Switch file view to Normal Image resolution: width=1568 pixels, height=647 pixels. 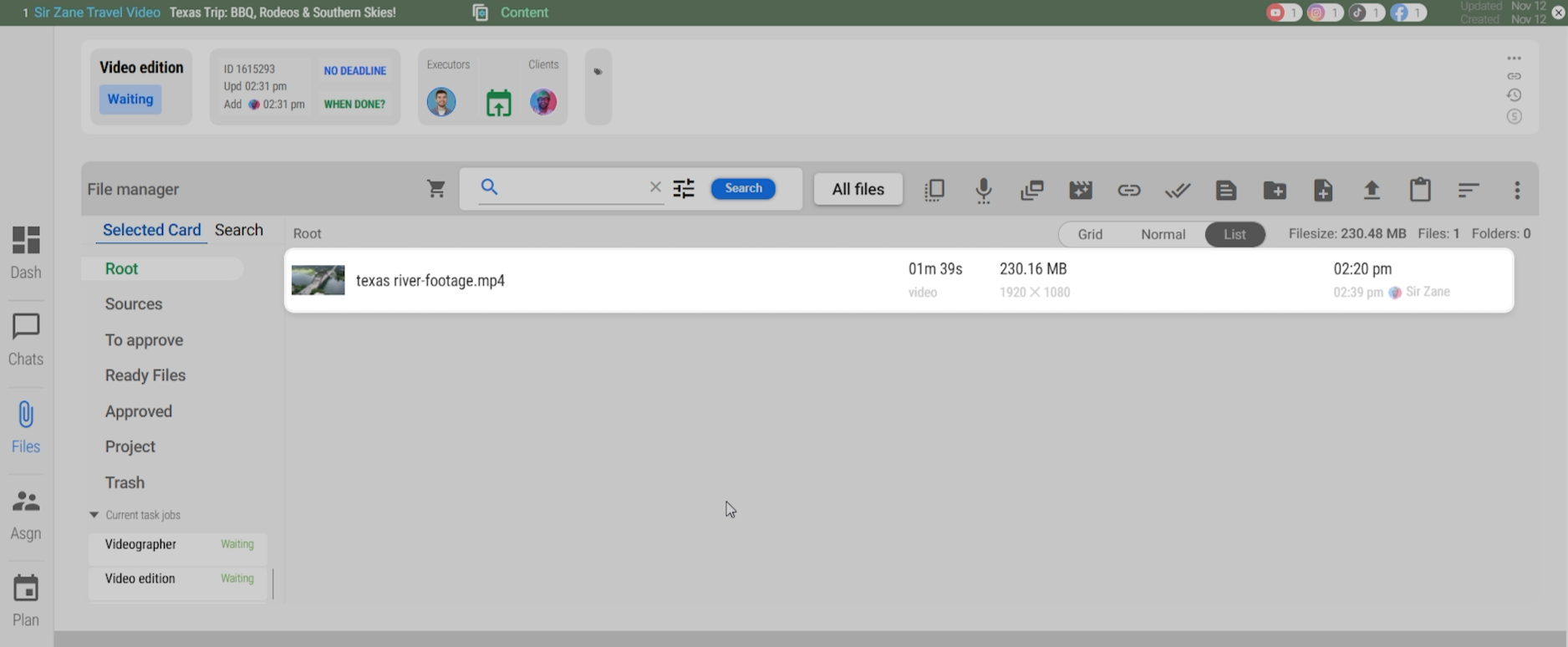(x=1163, y=234)
